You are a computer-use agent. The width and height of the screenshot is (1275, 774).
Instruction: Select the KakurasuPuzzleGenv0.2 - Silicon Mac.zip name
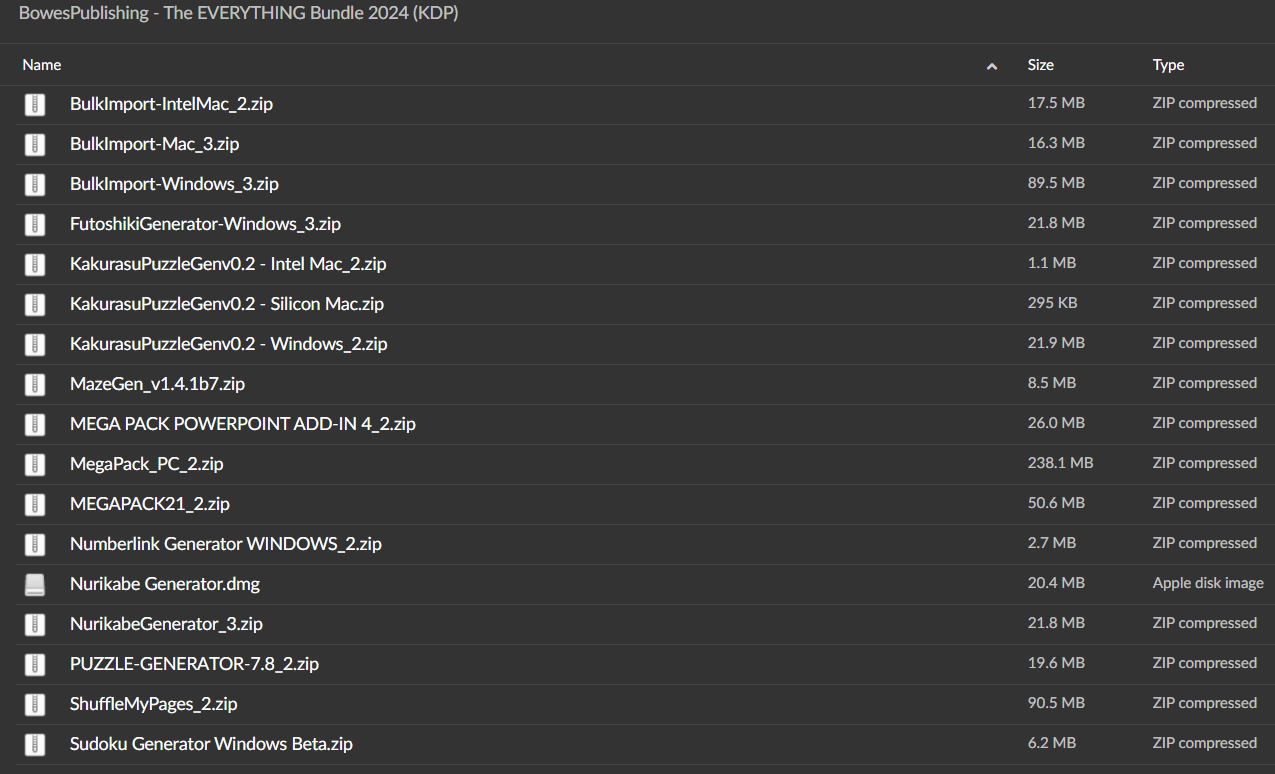(x=227, y=304)
